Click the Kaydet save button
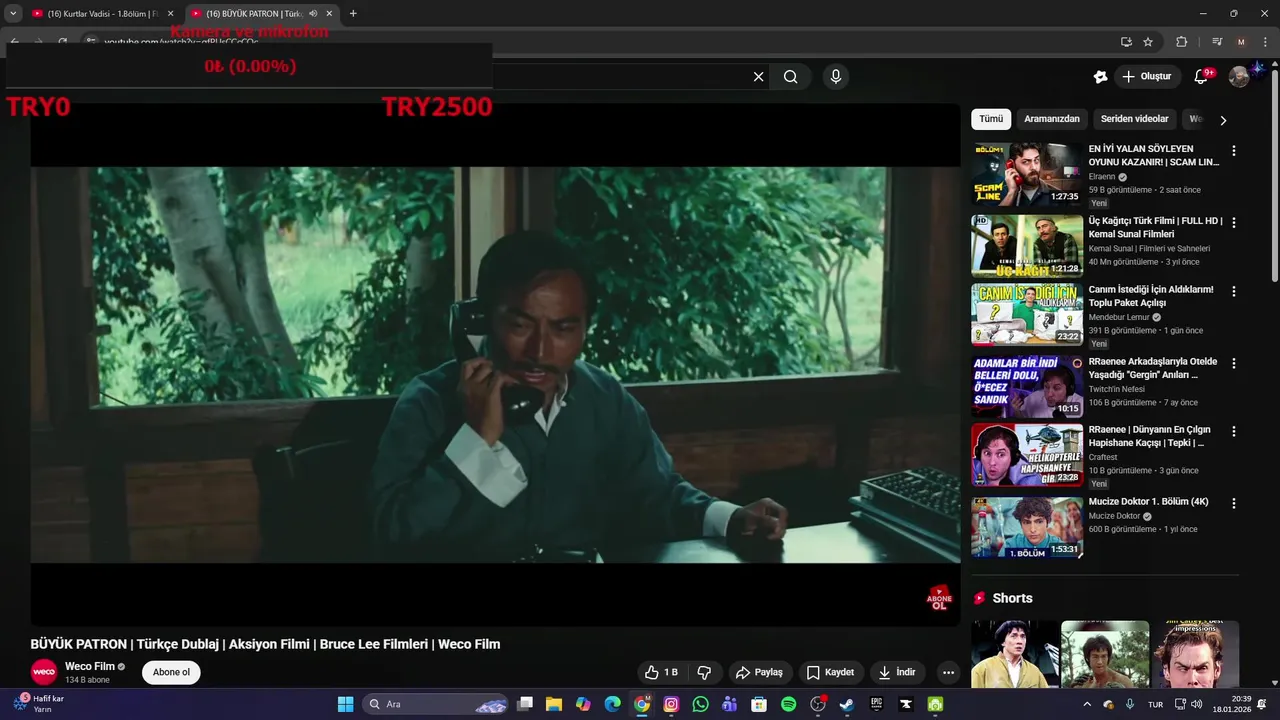1280x720 pixels. (x=830, y=673)
